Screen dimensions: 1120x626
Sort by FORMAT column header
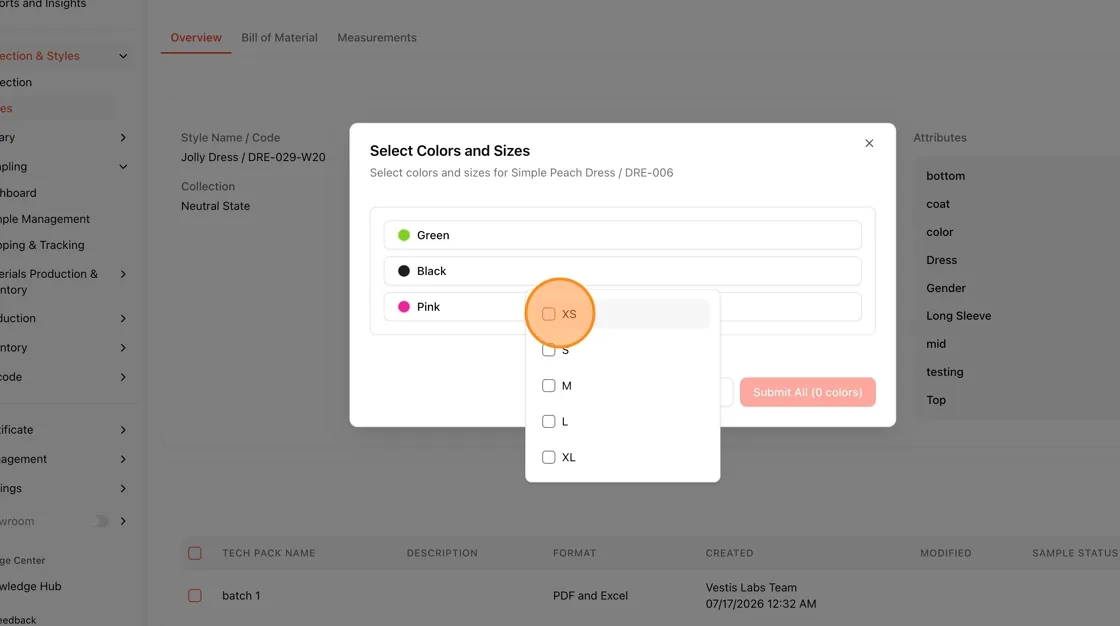pos(574,553)
